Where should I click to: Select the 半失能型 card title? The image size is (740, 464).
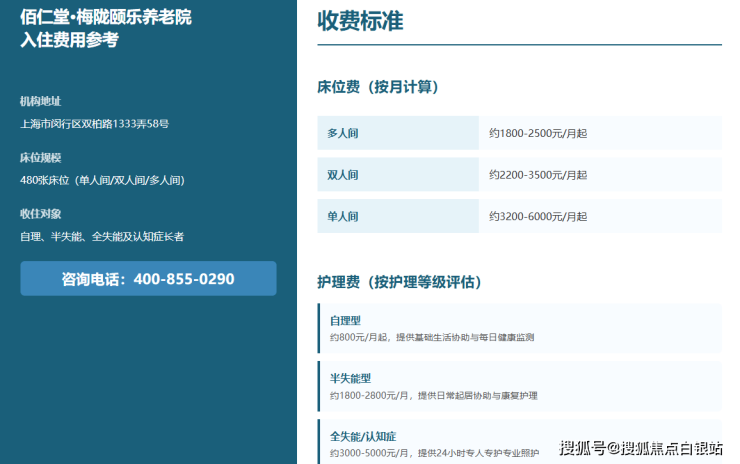click(x=350, y=379)
